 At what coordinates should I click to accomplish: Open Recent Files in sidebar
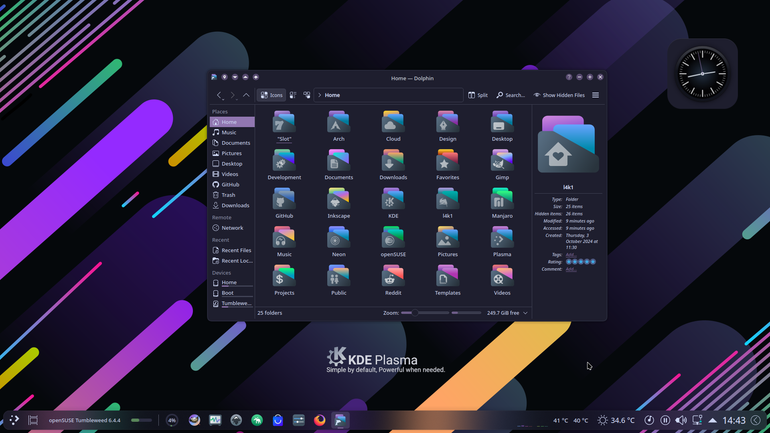tap(232, 250)
